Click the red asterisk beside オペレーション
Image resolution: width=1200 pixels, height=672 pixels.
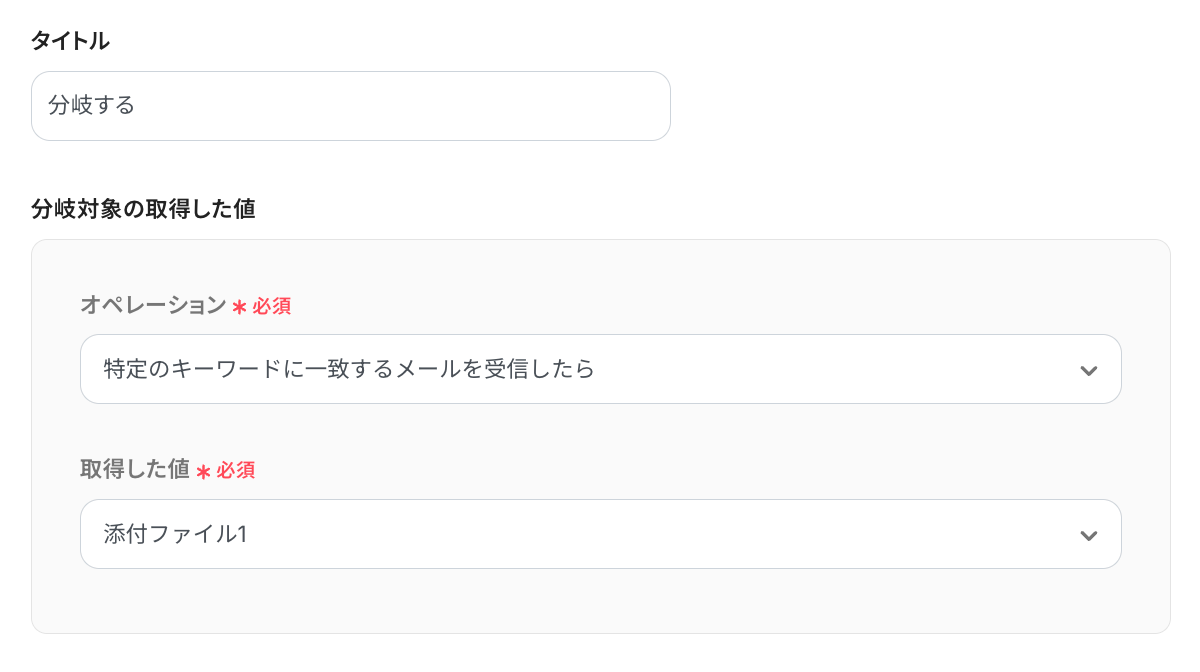pos(239,308)
